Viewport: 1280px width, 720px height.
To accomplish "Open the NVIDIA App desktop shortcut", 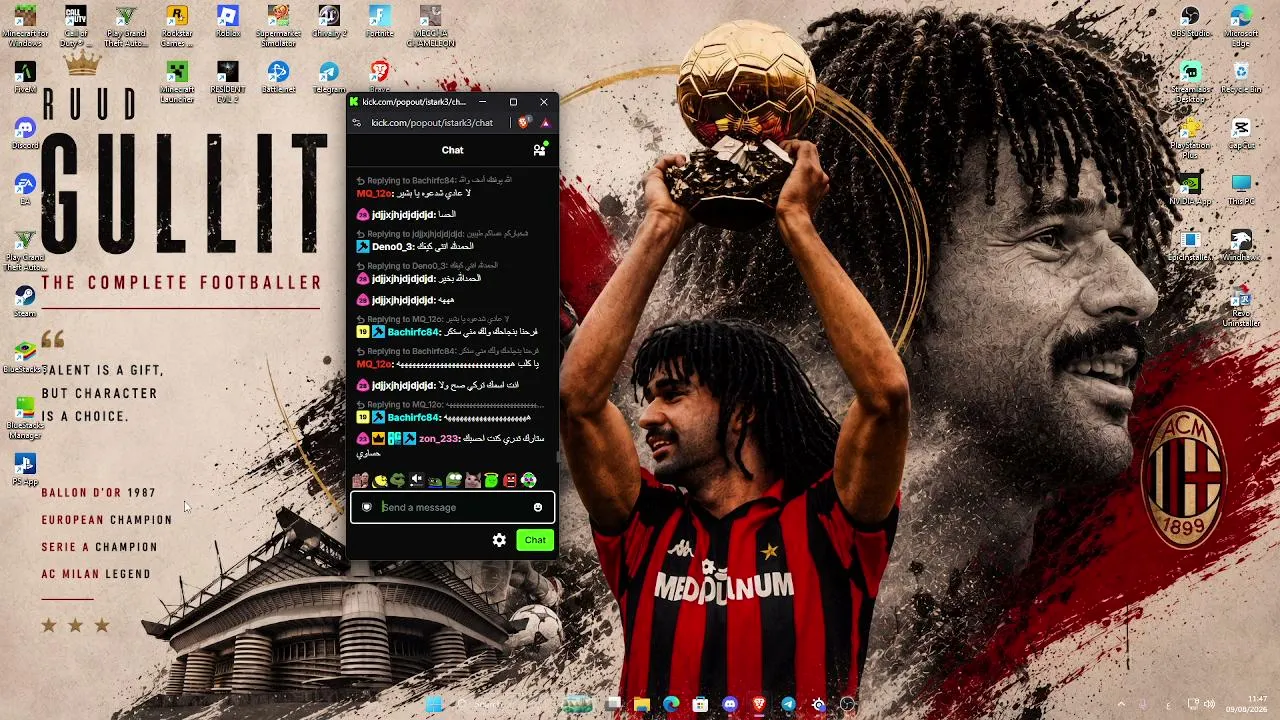I will tap(1190, 189).
